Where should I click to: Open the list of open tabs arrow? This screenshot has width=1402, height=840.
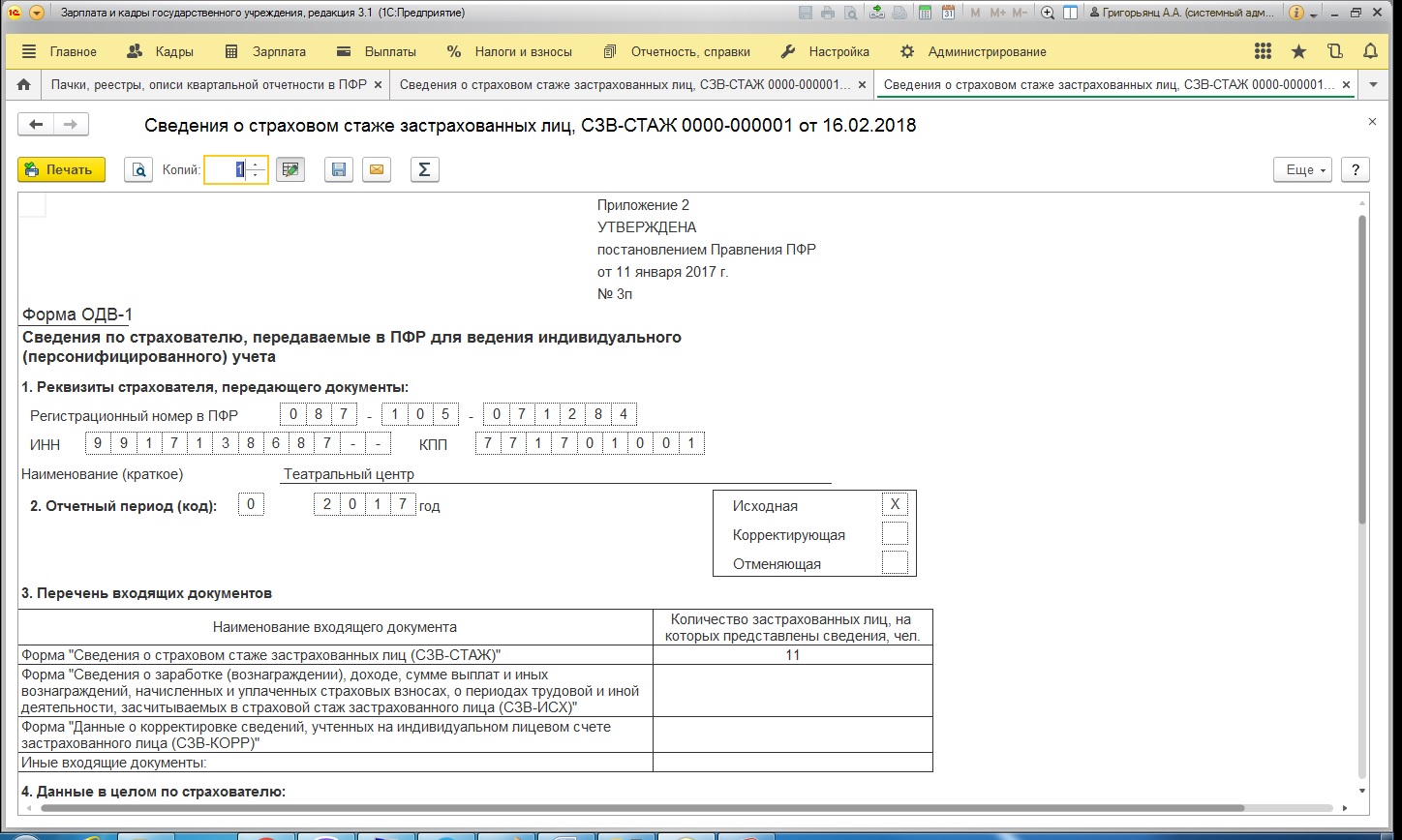1373,85
